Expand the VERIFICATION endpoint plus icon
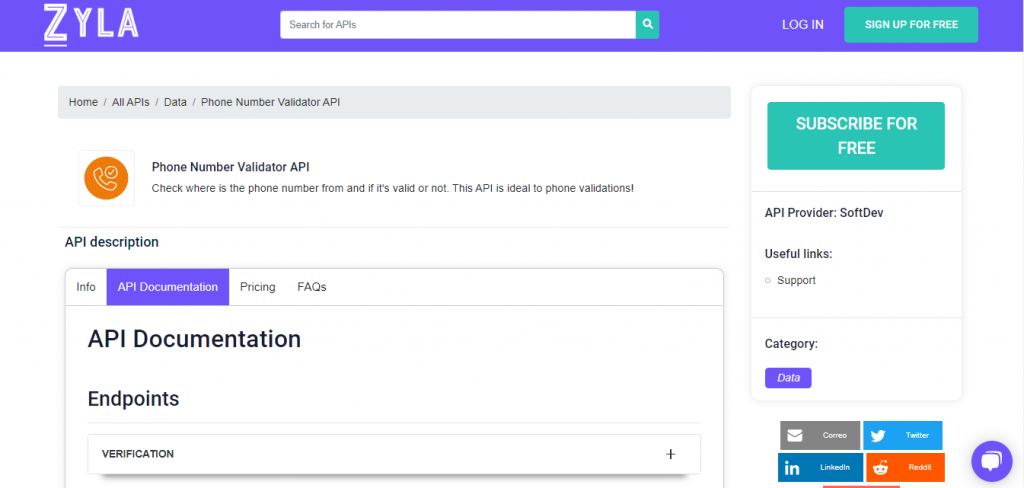 pos(670,454)
